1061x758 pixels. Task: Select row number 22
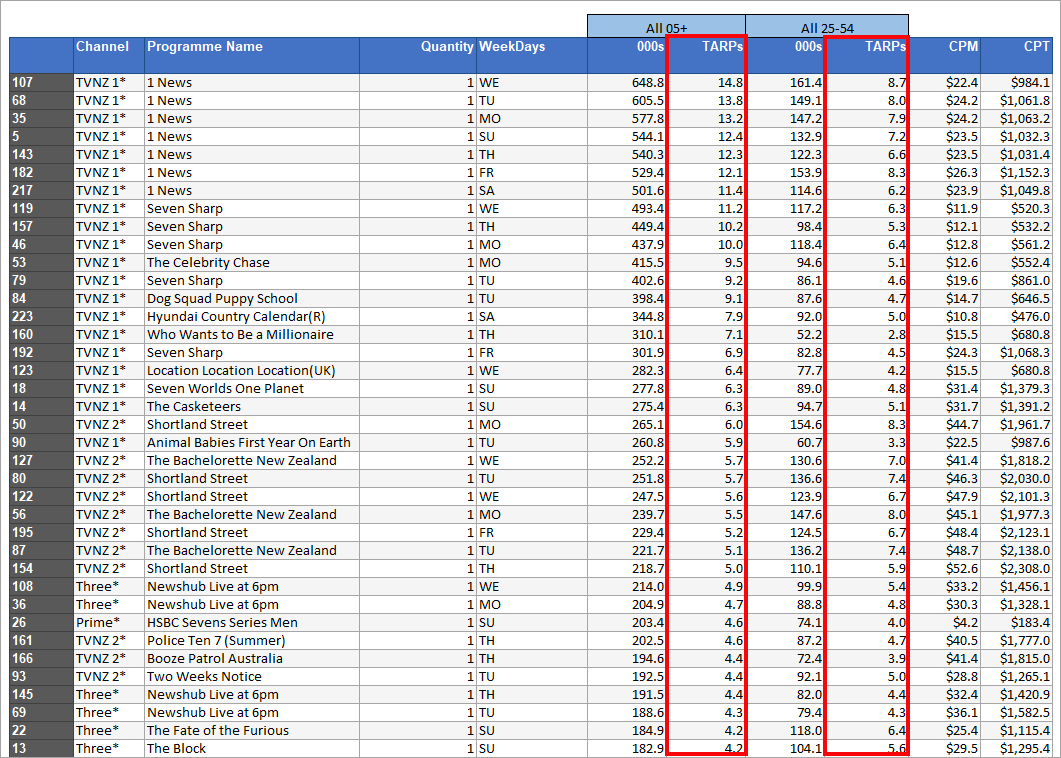tap(41, 730)
